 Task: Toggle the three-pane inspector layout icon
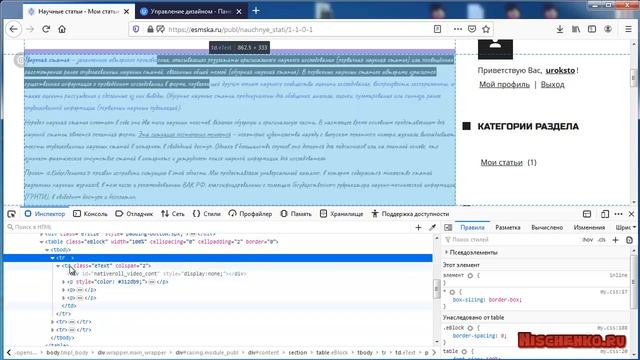[448, 227]
